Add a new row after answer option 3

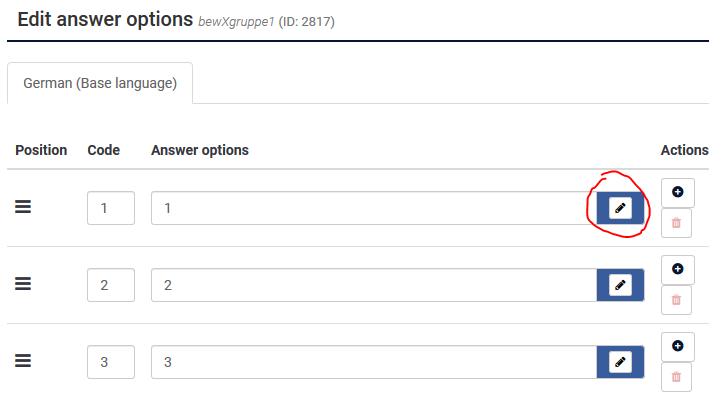pos(677,346)
